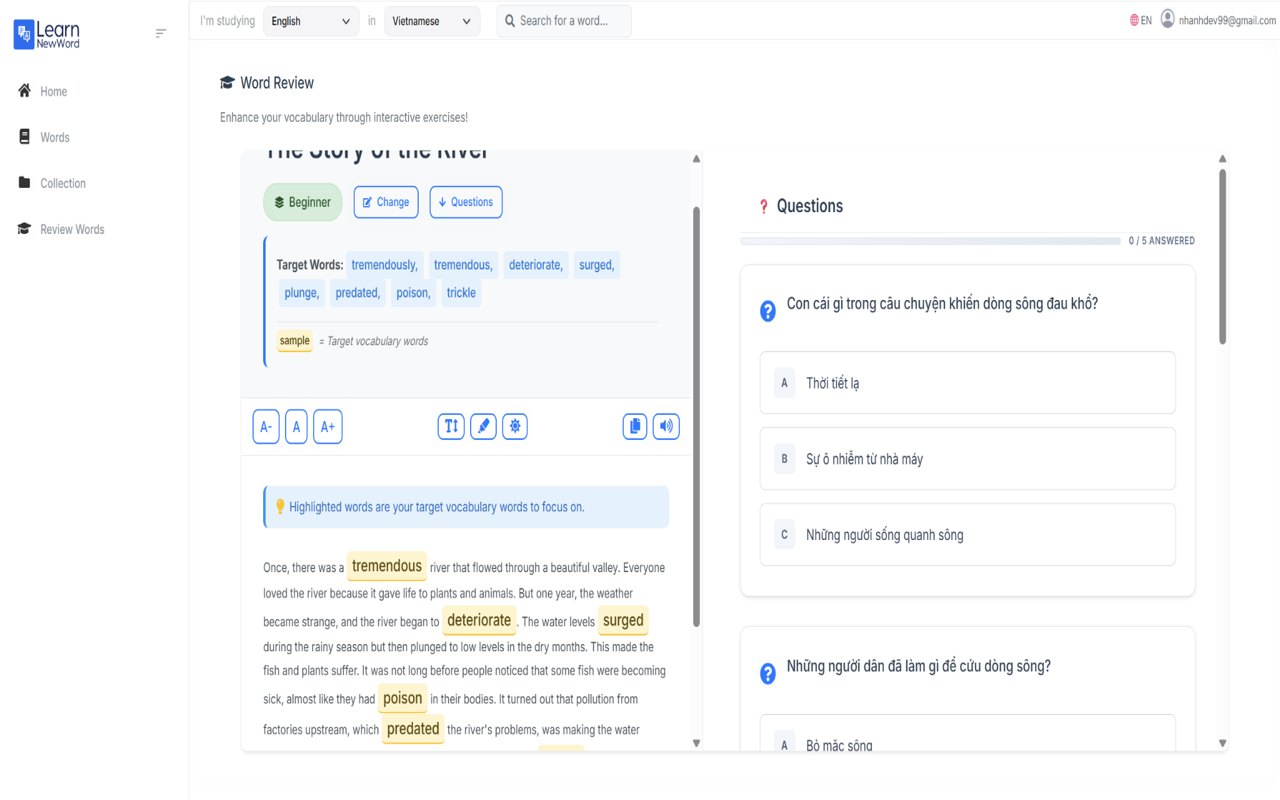Choose answer A Thời tiết lạ
Viewport: 1280px width, 800px height.
(968, 383)
